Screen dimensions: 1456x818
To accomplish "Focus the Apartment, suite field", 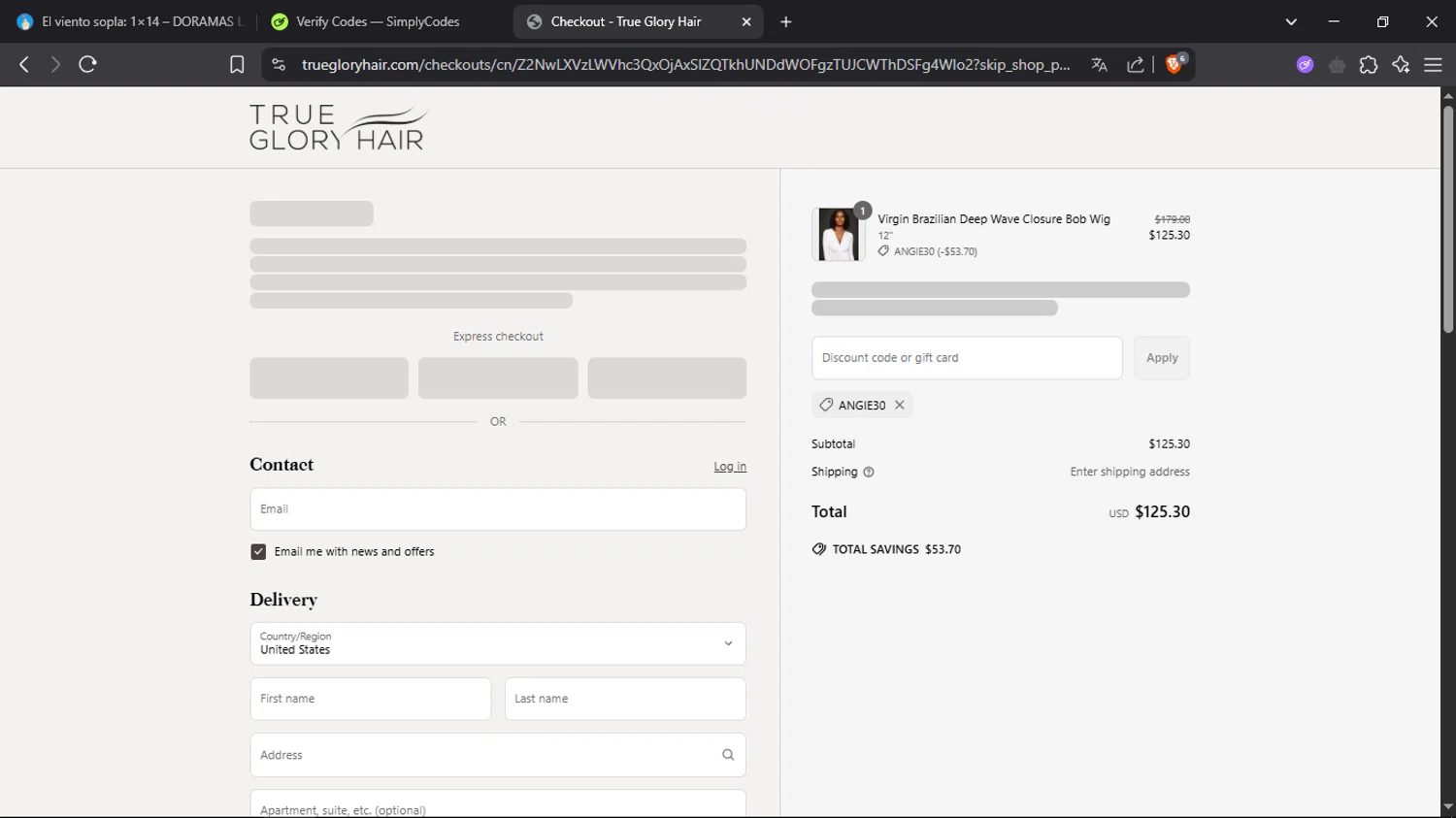I will (x=498, y=804).
